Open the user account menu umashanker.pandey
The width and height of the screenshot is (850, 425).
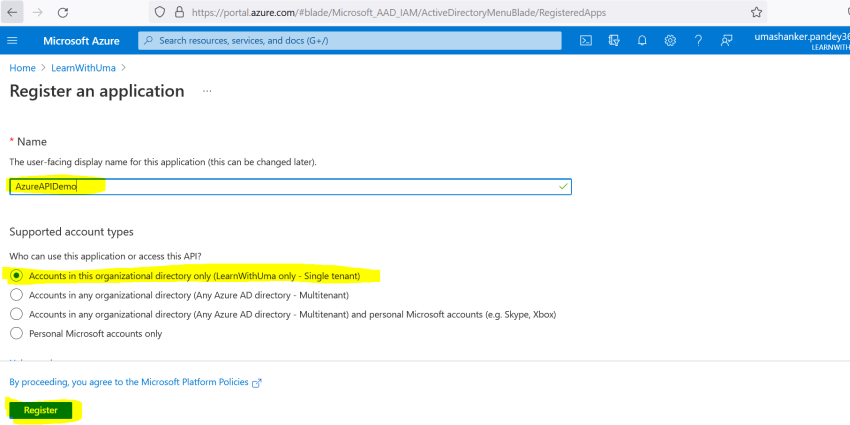click(x=800, y=41)
